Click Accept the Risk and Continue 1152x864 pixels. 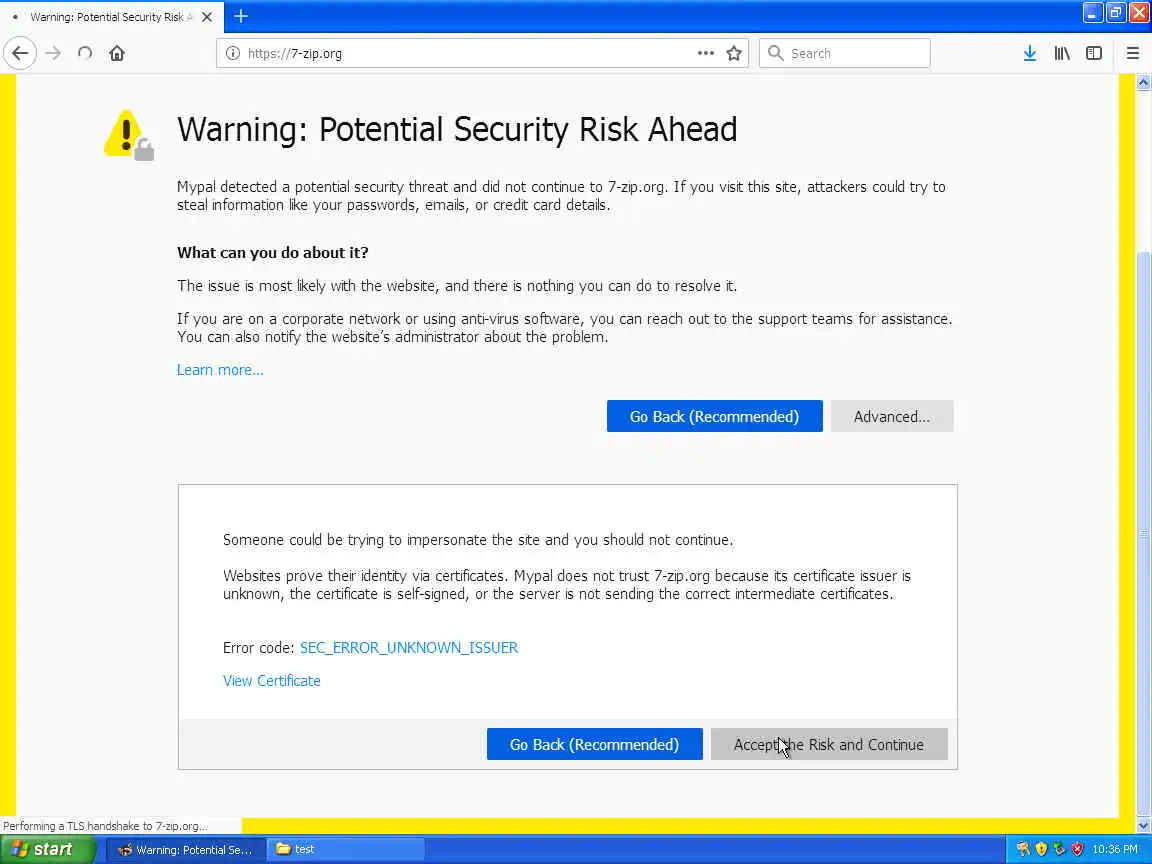point(829,744)
